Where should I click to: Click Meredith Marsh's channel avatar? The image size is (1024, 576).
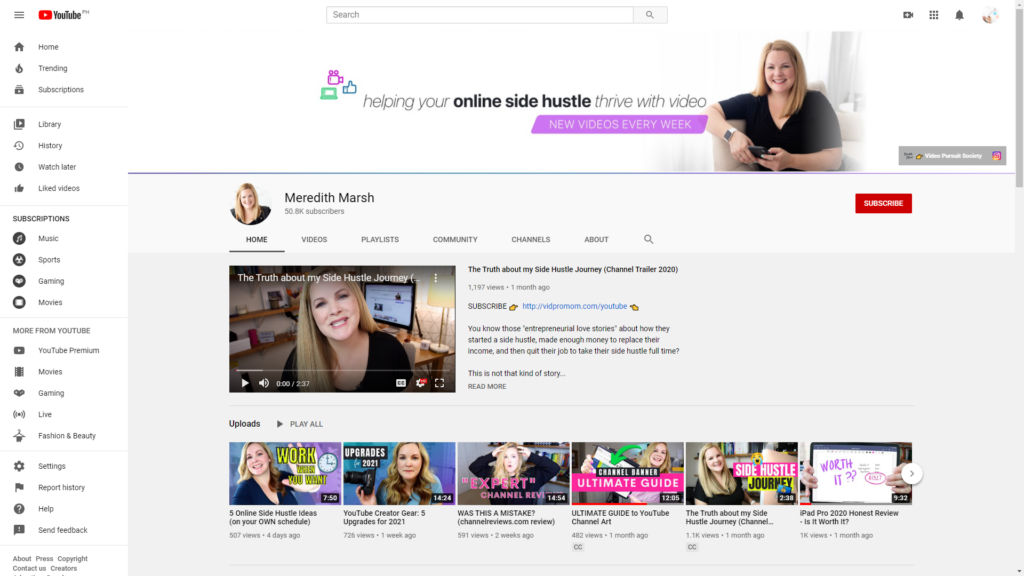pyautogui.click(x=250, y=204)
